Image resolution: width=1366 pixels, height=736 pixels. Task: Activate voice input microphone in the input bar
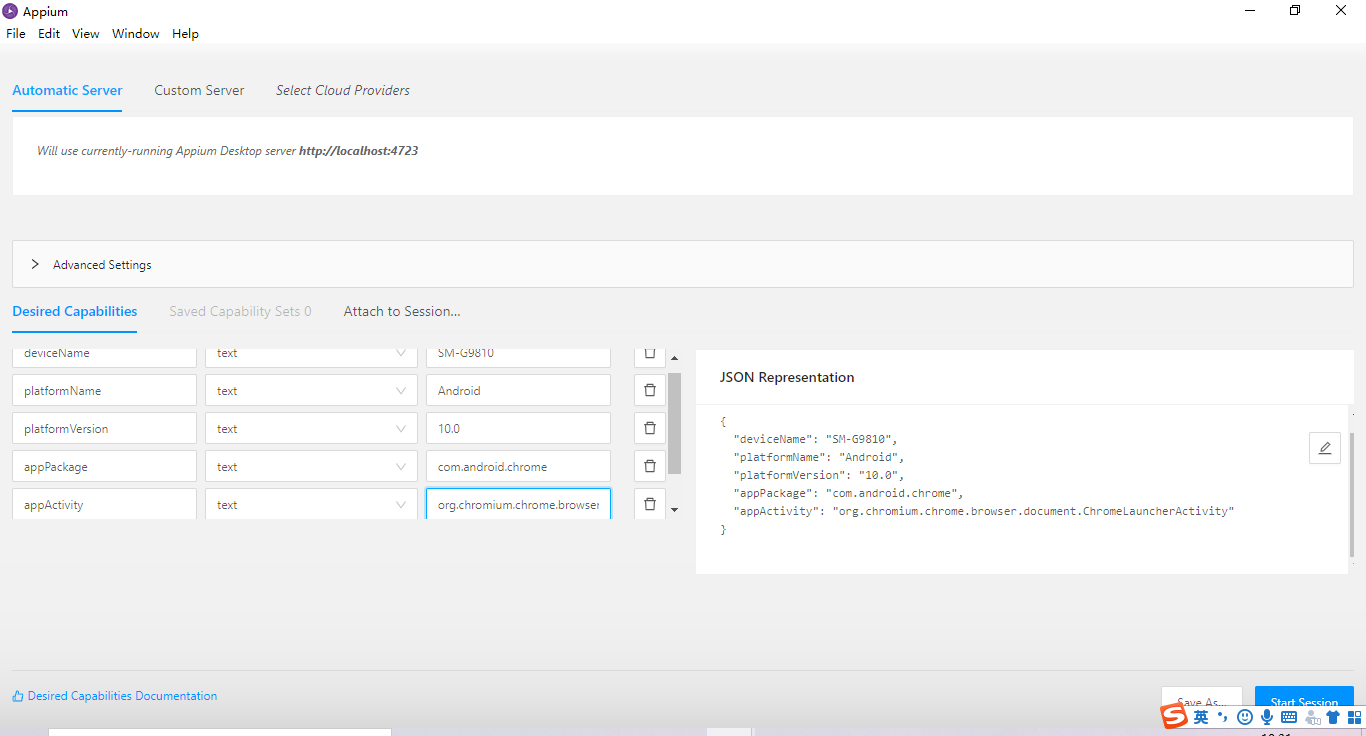click(1267, 717)
